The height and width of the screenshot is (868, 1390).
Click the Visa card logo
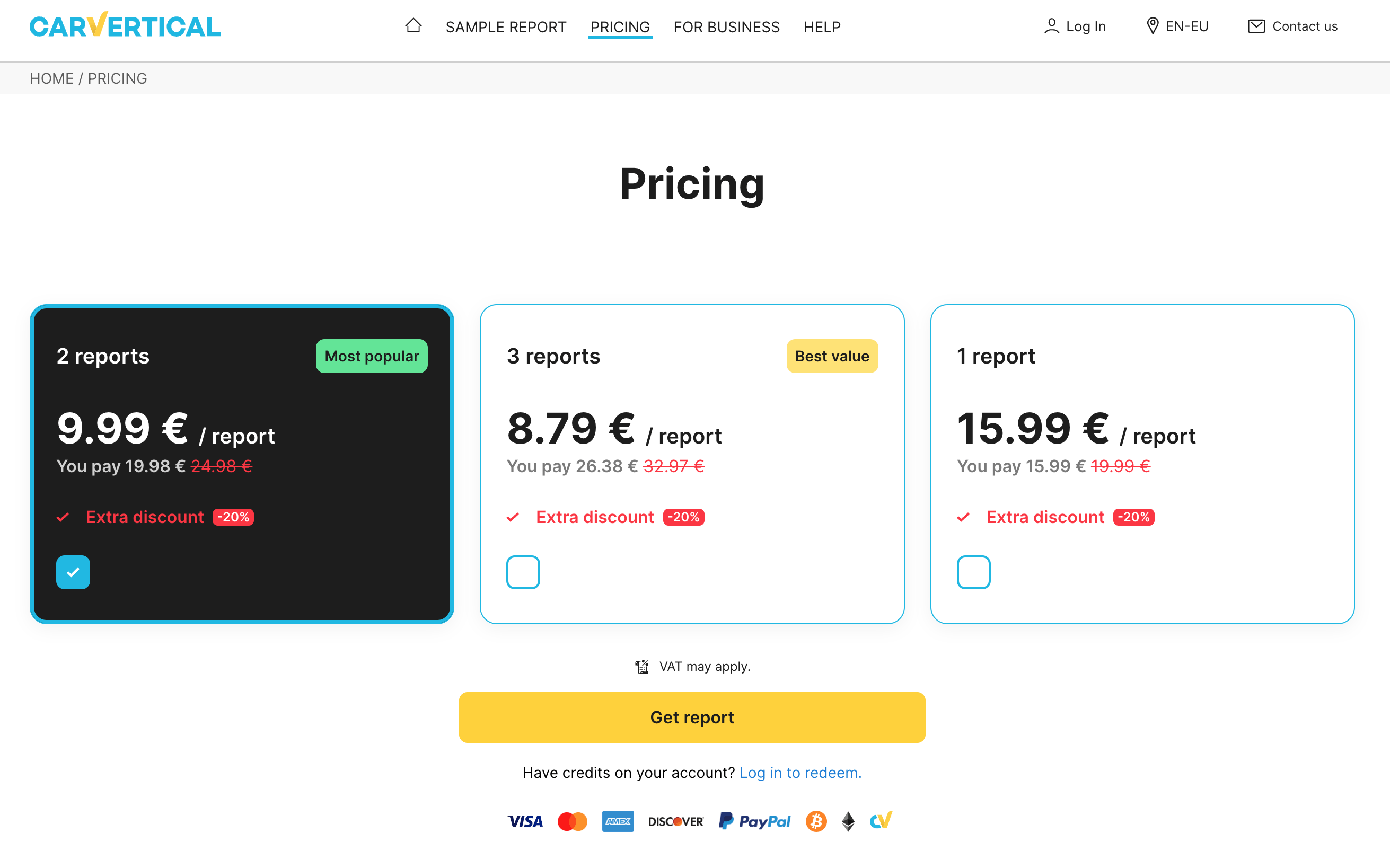tap(525, 821)
